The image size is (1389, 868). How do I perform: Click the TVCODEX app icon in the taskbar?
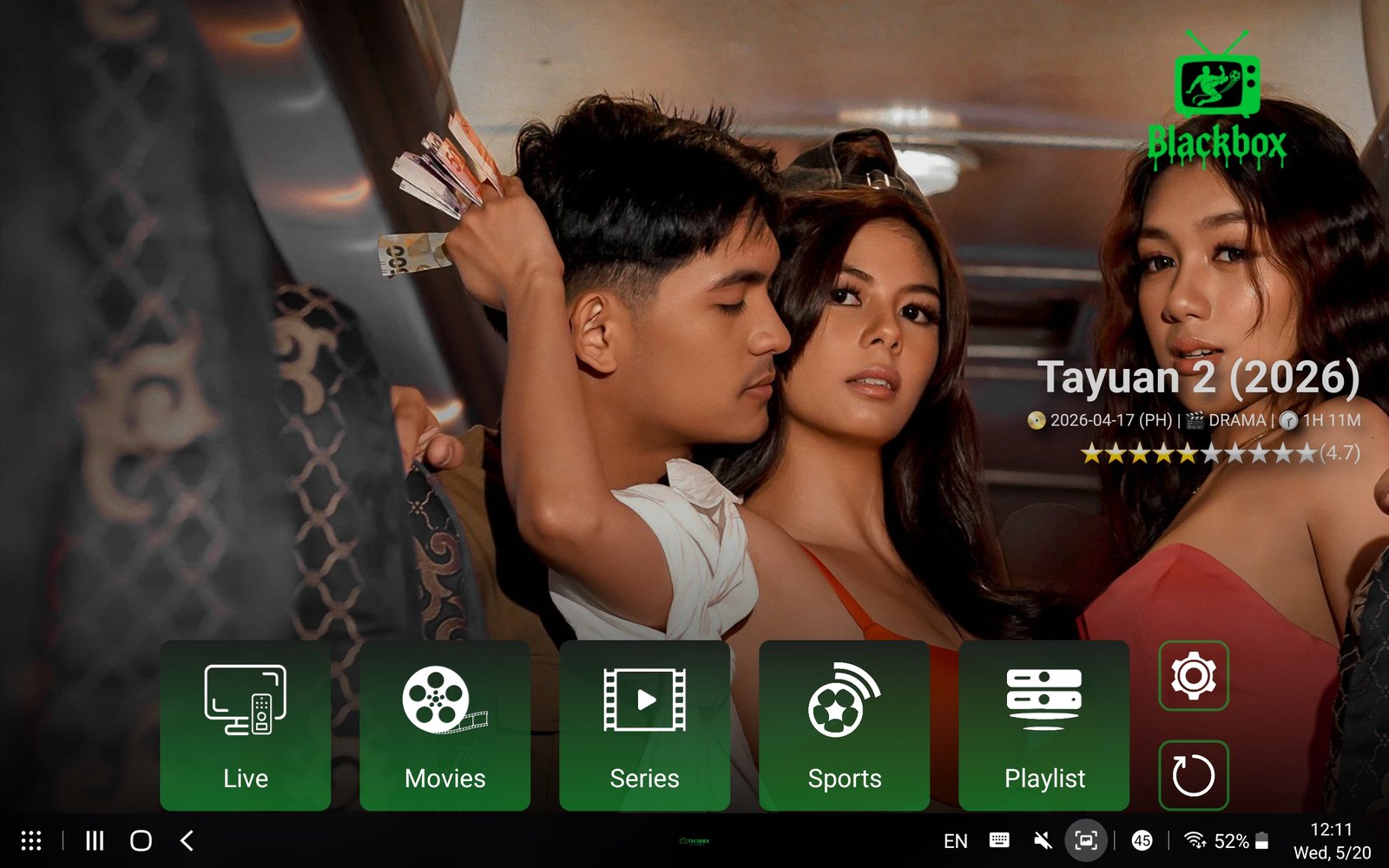point(694,840)
